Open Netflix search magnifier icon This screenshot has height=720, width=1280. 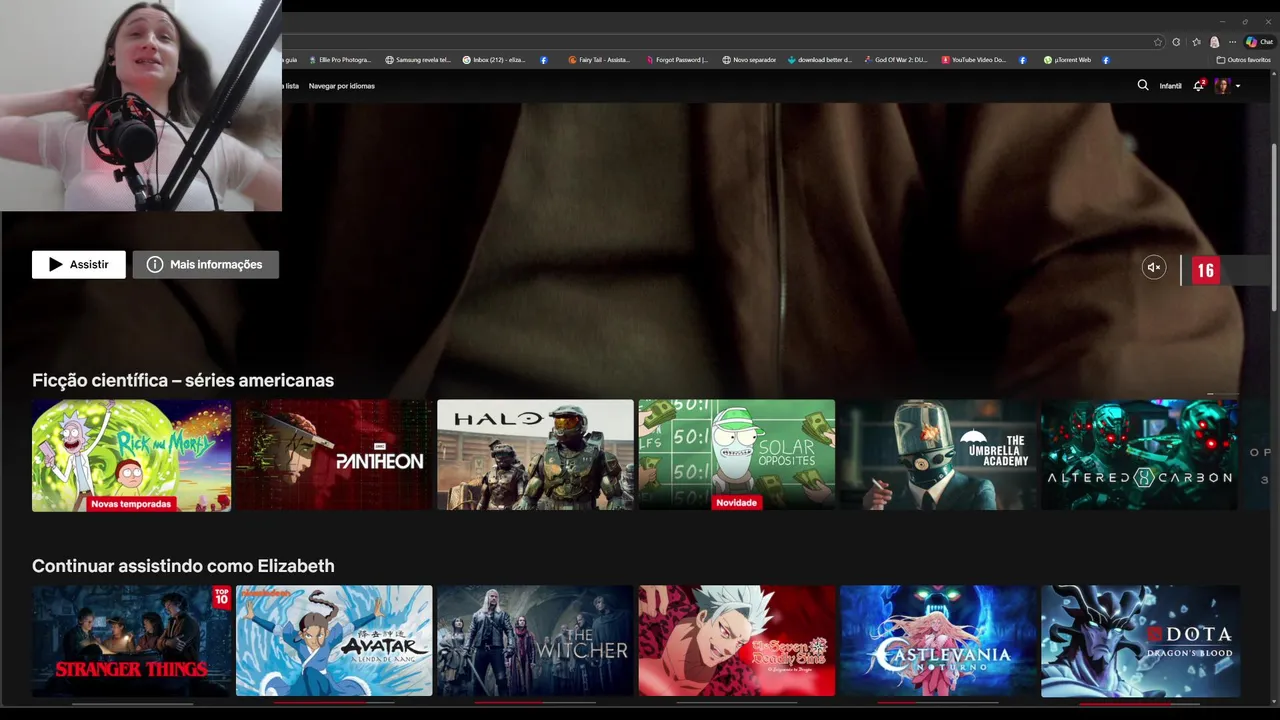click(1143, 86)
